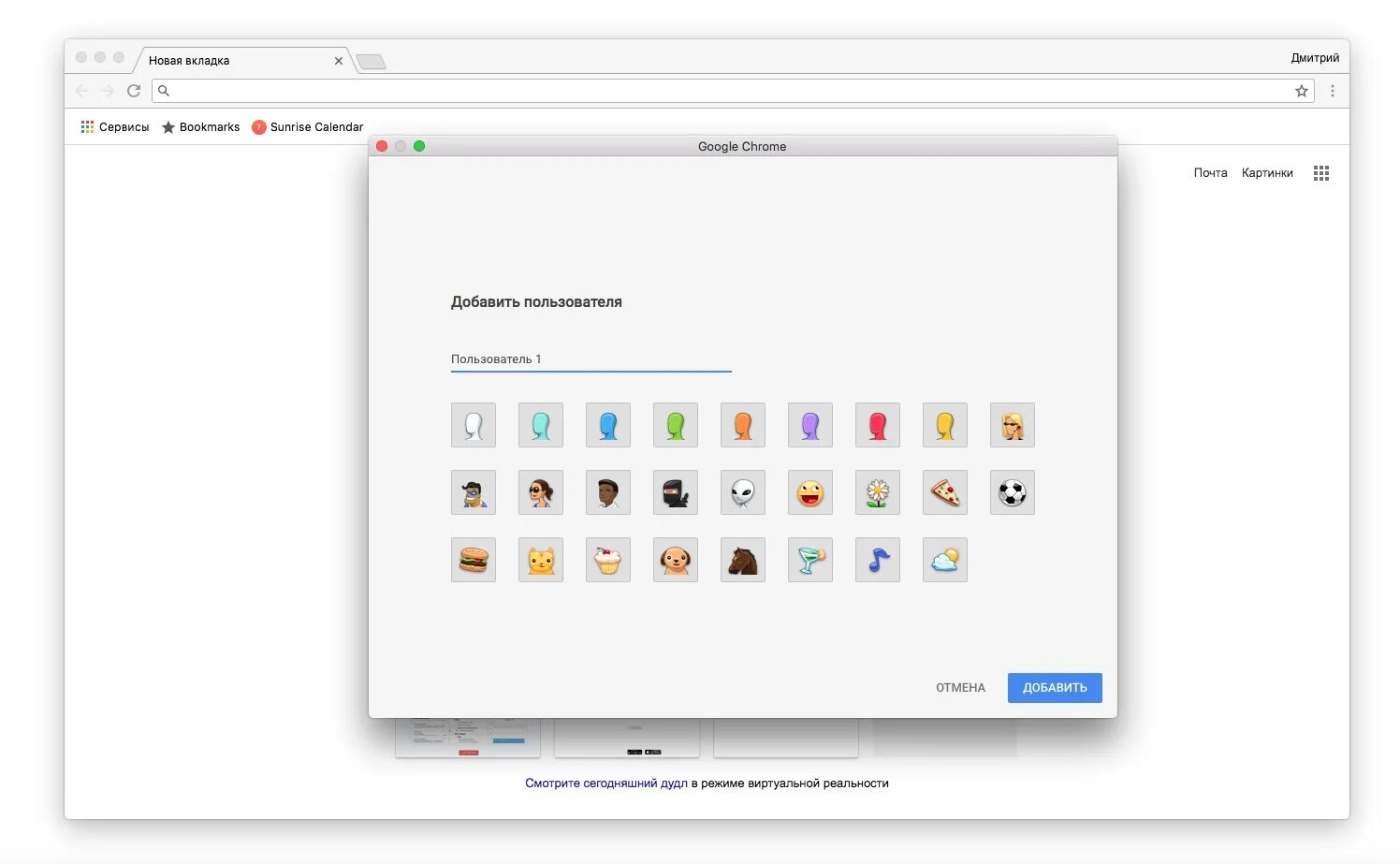Screen dimensions: 1400x864
Task: Click the browser back arrow
Action: pyautogui.click(x=81, y=91)
